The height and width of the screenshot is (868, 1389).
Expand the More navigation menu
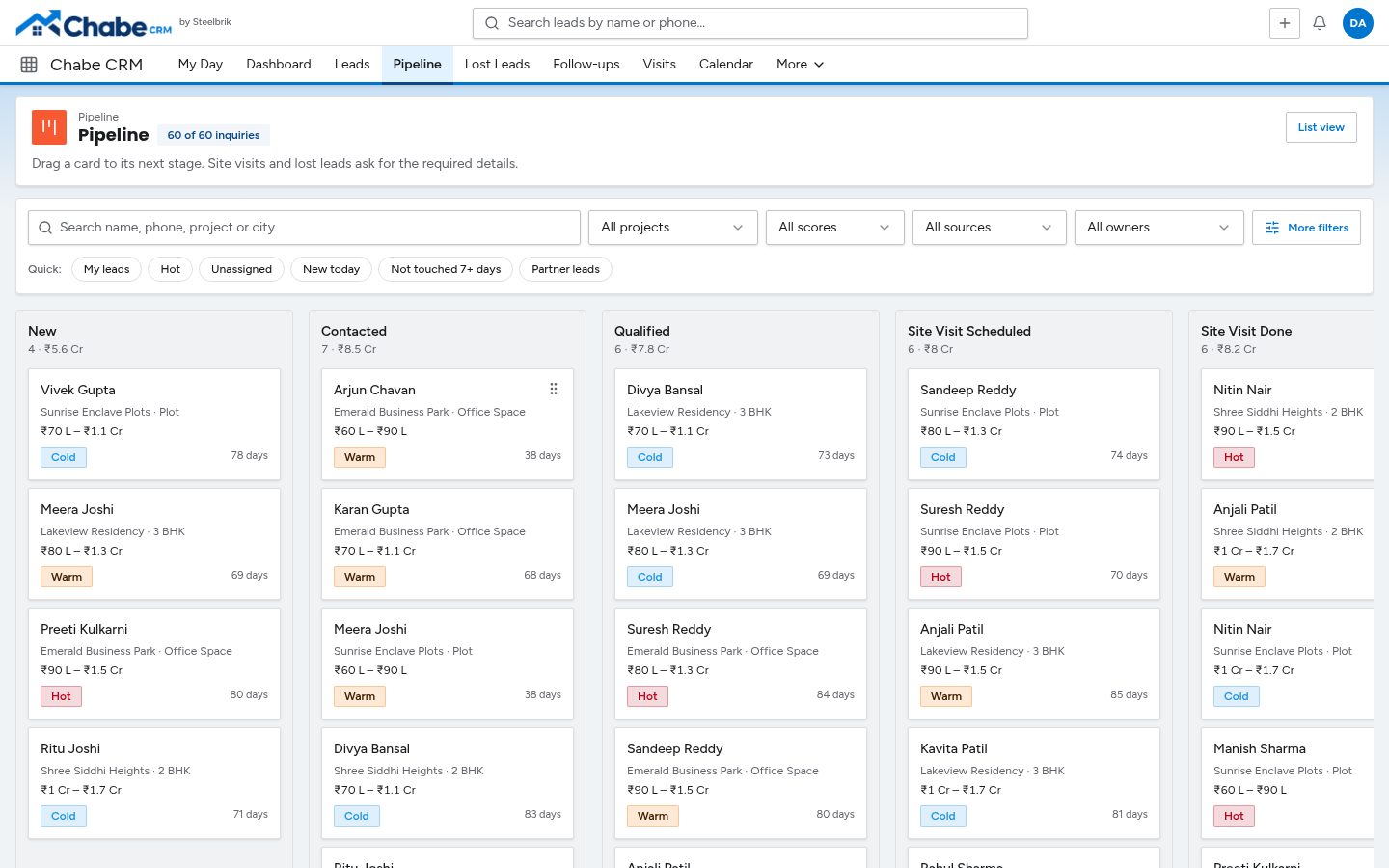pos(800,65)
